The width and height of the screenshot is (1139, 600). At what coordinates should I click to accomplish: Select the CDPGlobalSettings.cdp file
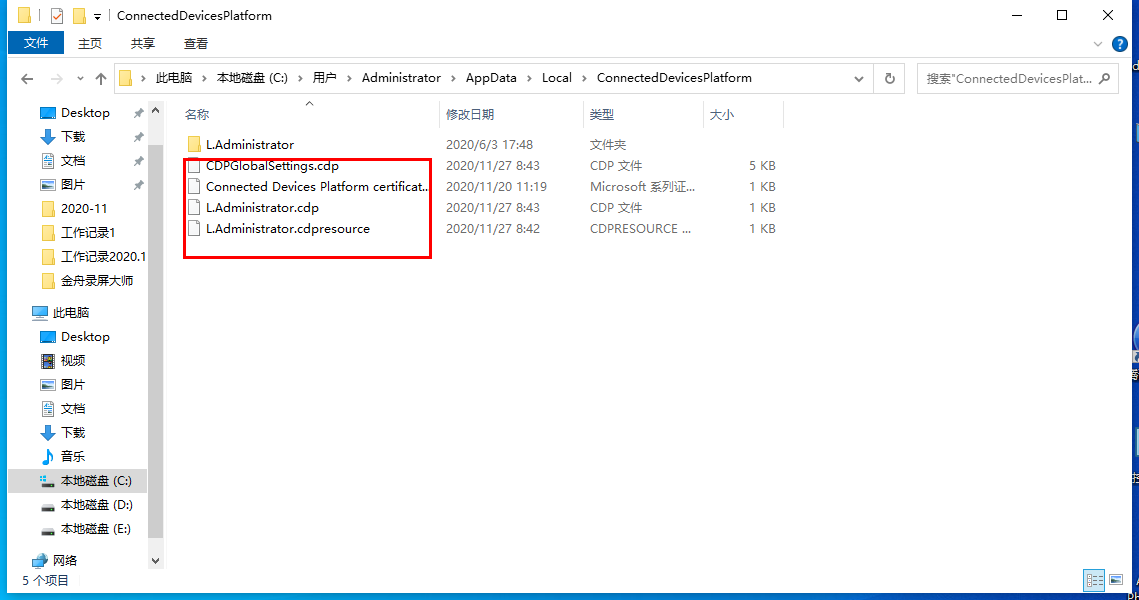pyautogui.click(x=272, y=166)
